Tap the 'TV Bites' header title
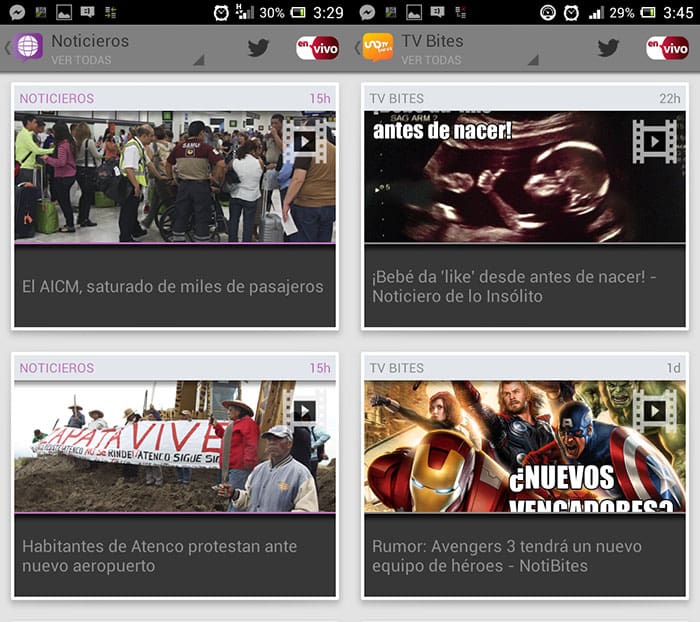Image resolution: width=700 pixels, height=622 pixels. (432, 41)
